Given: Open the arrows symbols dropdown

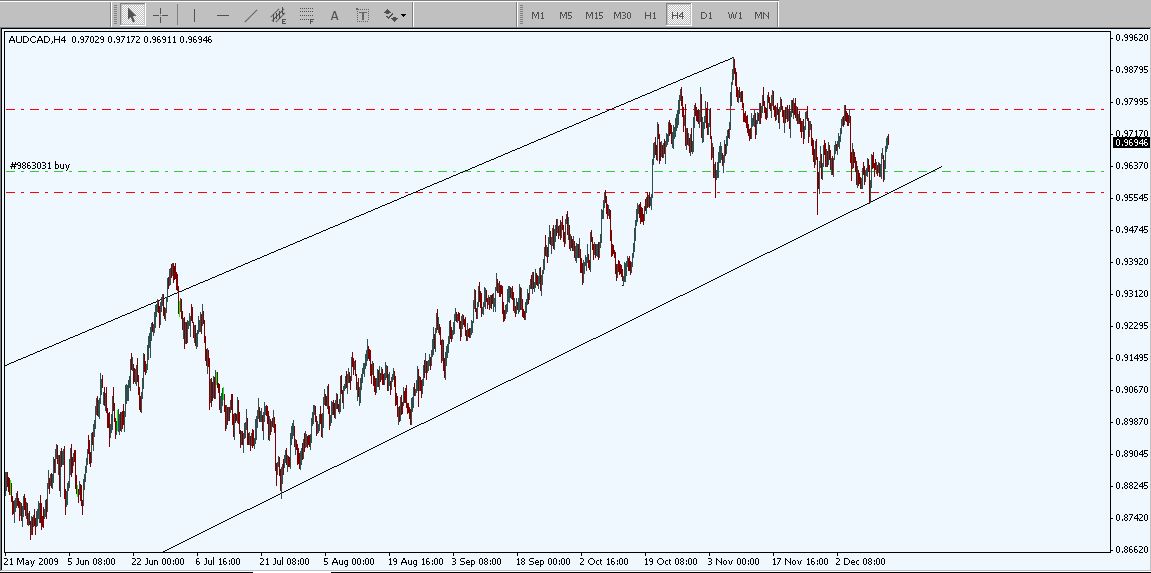Looking at the screenshot, I should 395,15.
